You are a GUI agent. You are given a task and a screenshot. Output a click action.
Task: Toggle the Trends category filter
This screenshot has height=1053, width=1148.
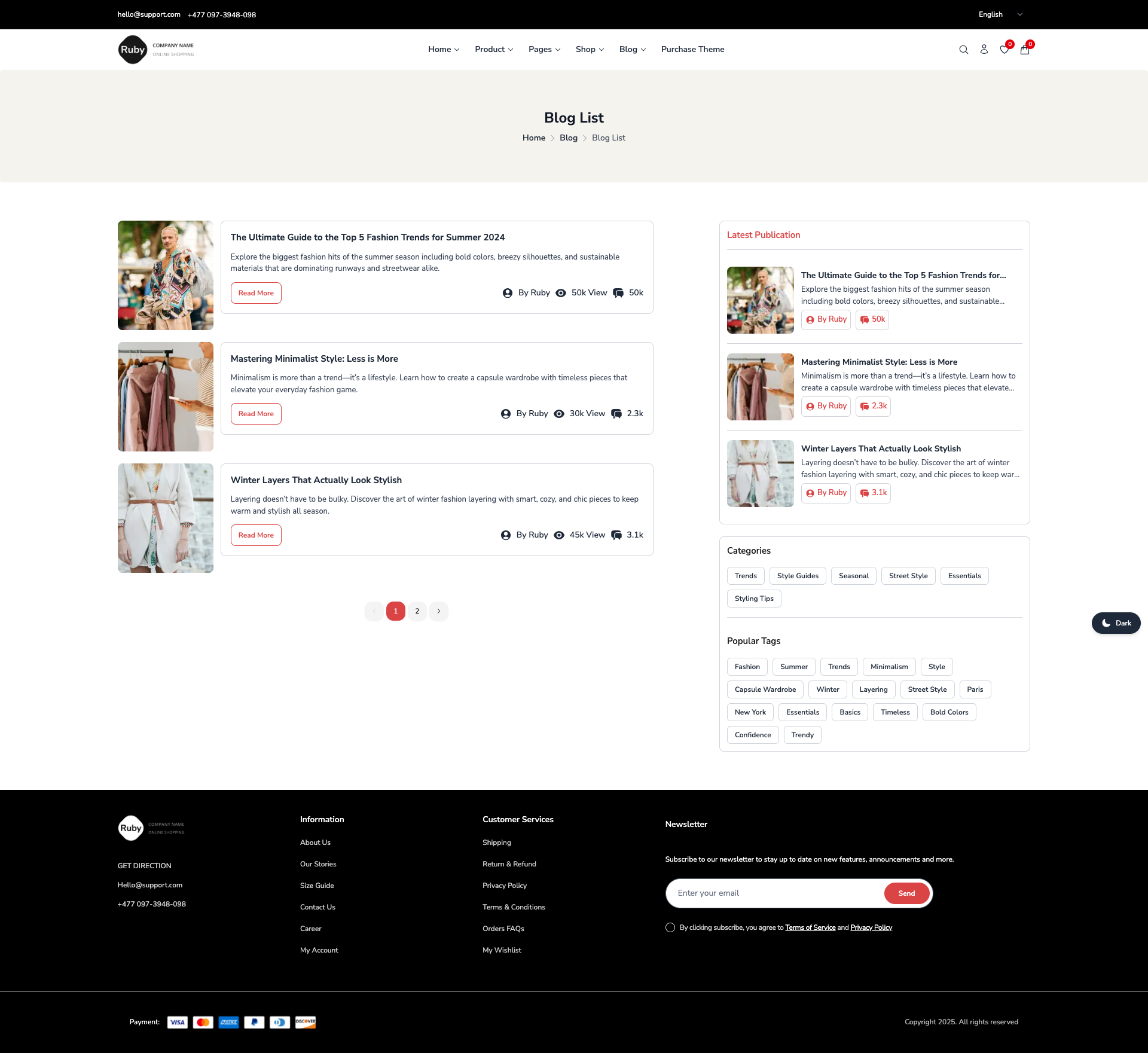[x=745, y=575]
